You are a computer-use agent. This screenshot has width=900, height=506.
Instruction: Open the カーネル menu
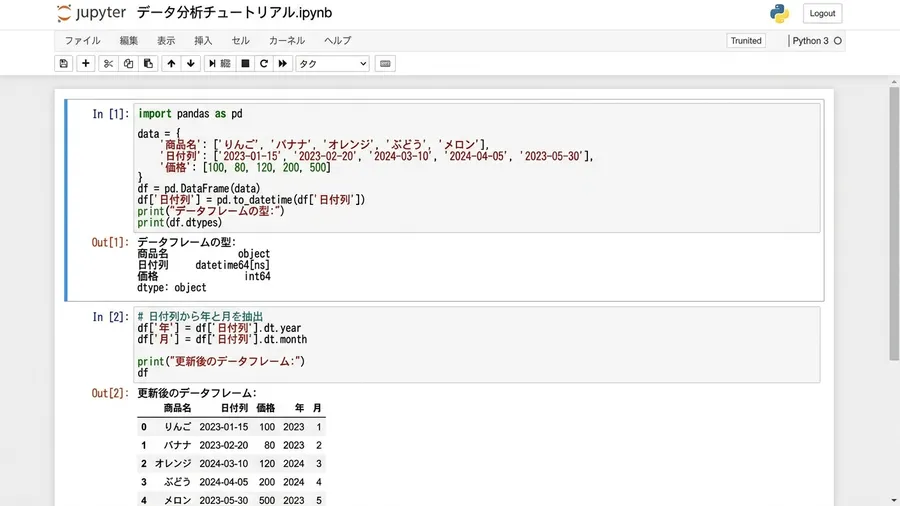286,41
